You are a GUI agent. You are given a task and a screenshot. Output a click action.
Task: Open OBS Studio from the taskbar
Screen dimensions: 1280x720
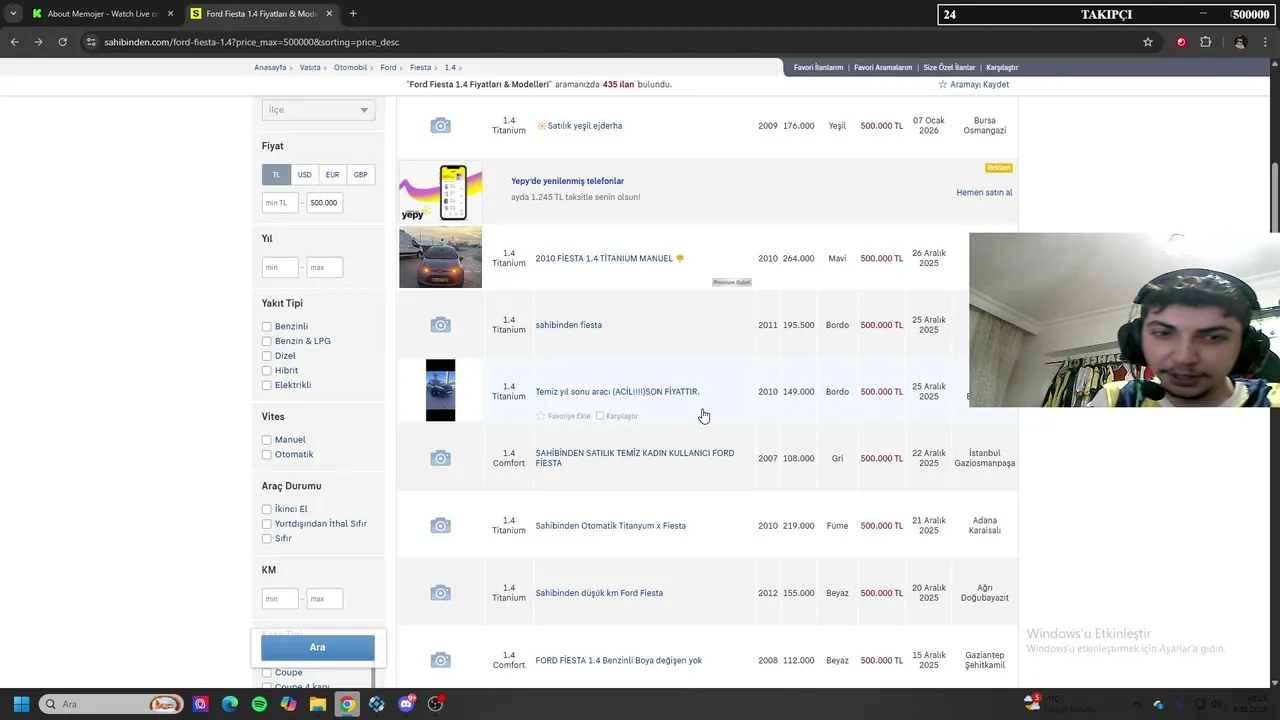point(435,704)
